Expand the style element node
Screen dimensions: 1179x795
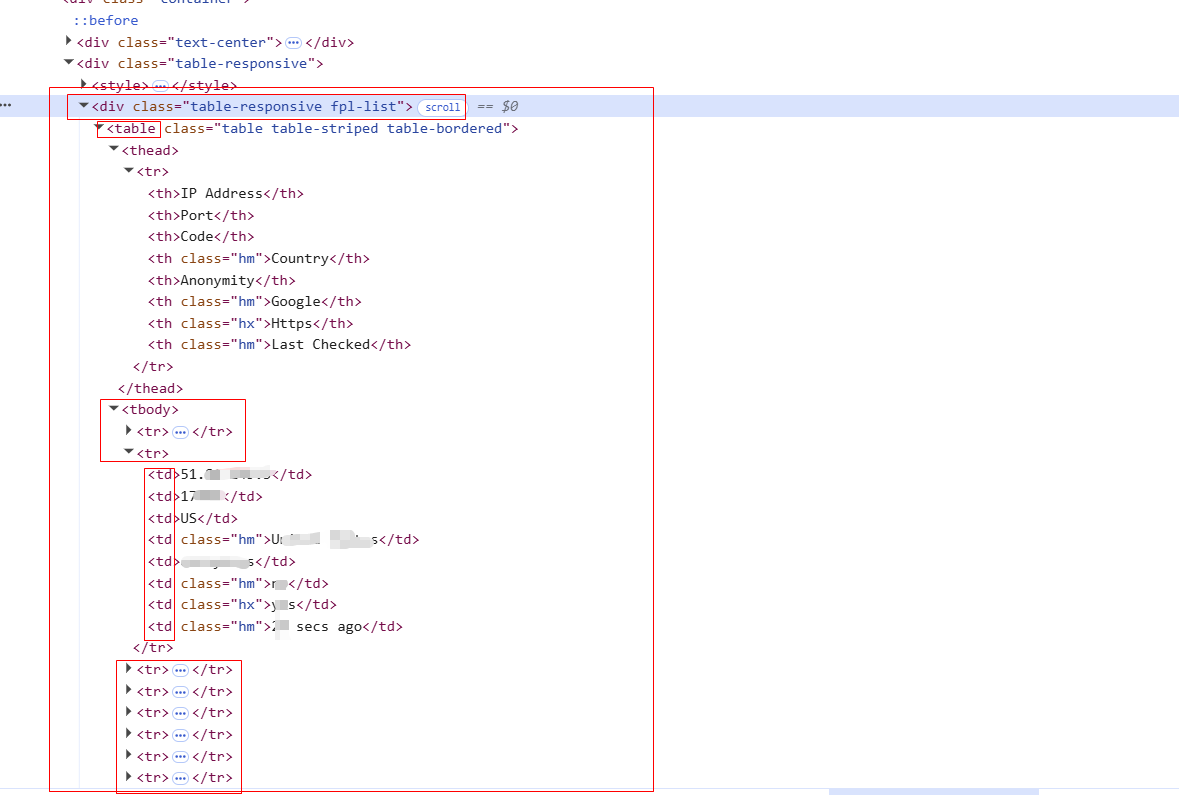(83, 84)
